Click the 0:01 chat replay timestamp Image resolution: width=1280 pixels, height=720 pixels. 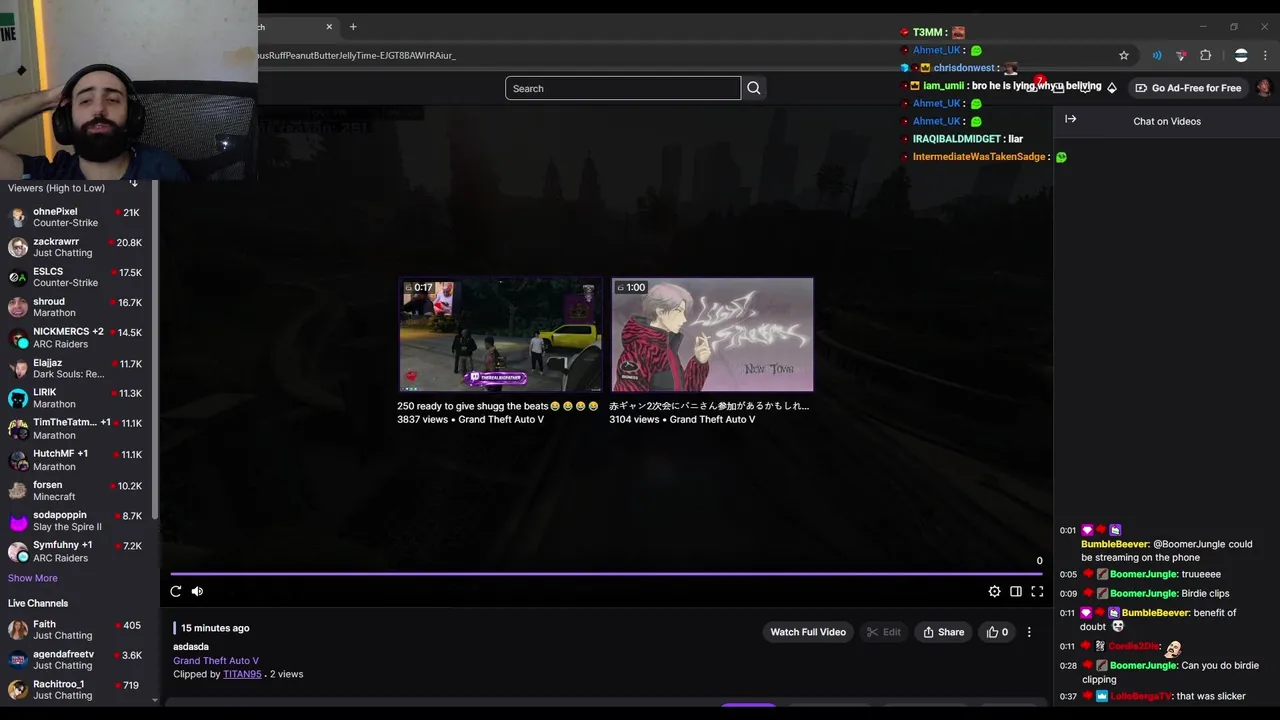1068,530
